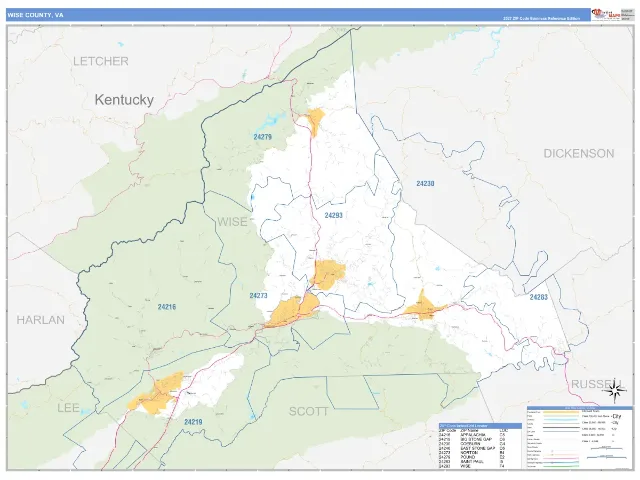Image resolution: width=640 pixels, height=480 pixels.
Task: Click the map legend header bar
Action: point(580,408)
